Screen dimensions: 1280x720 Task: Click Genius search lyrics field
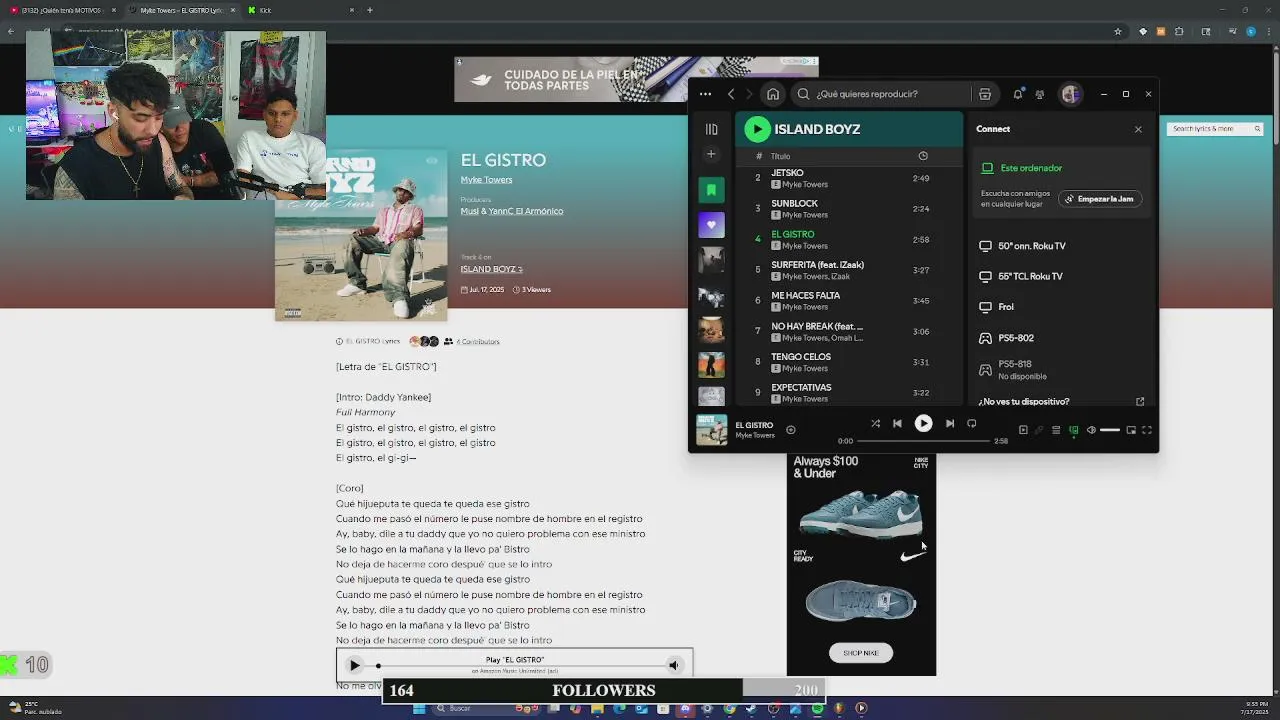pyautogui.click(x=1215, y=129)
